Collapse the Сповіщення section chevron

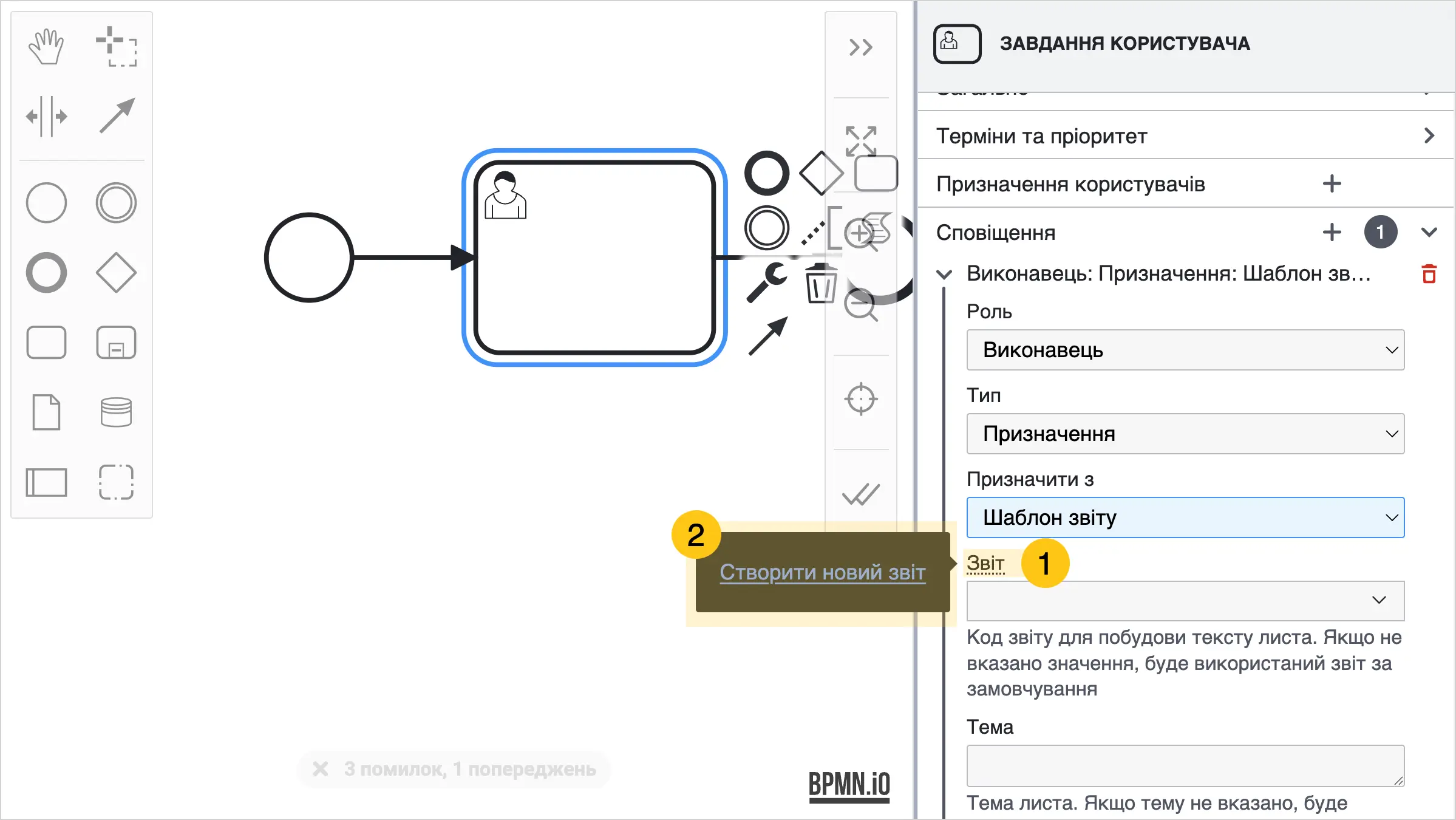[1429, 232]
